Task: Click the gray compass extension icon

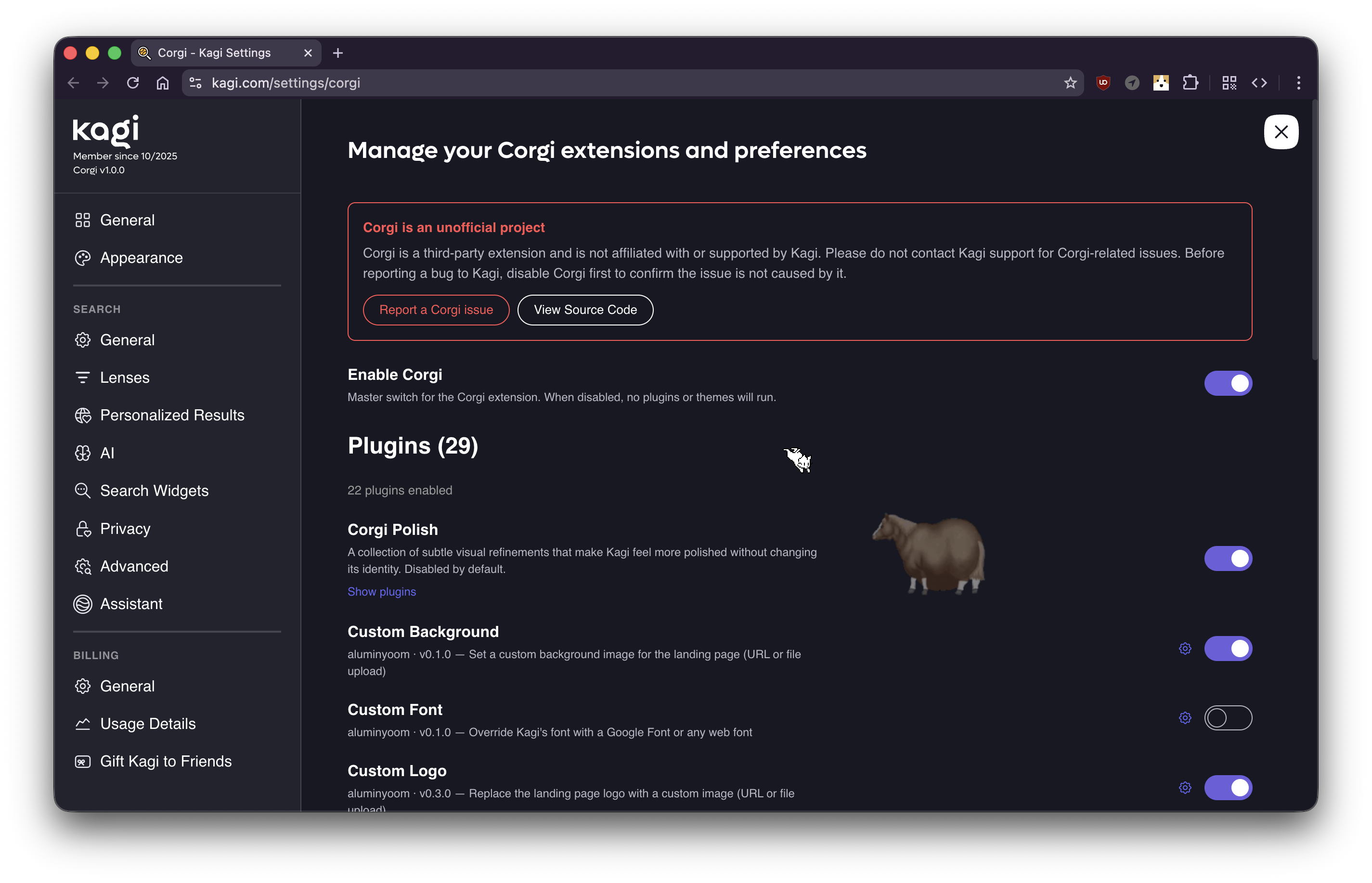Action: pos(1132,83)
